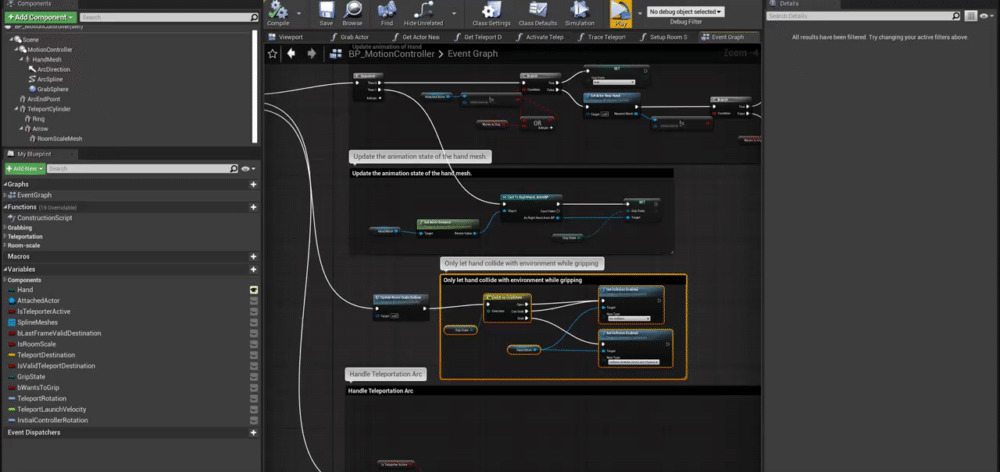Open Compile options dropdown arrow
Image resolution: width=1000 pixels, height=472 pixels.
(x=300, y=13)
